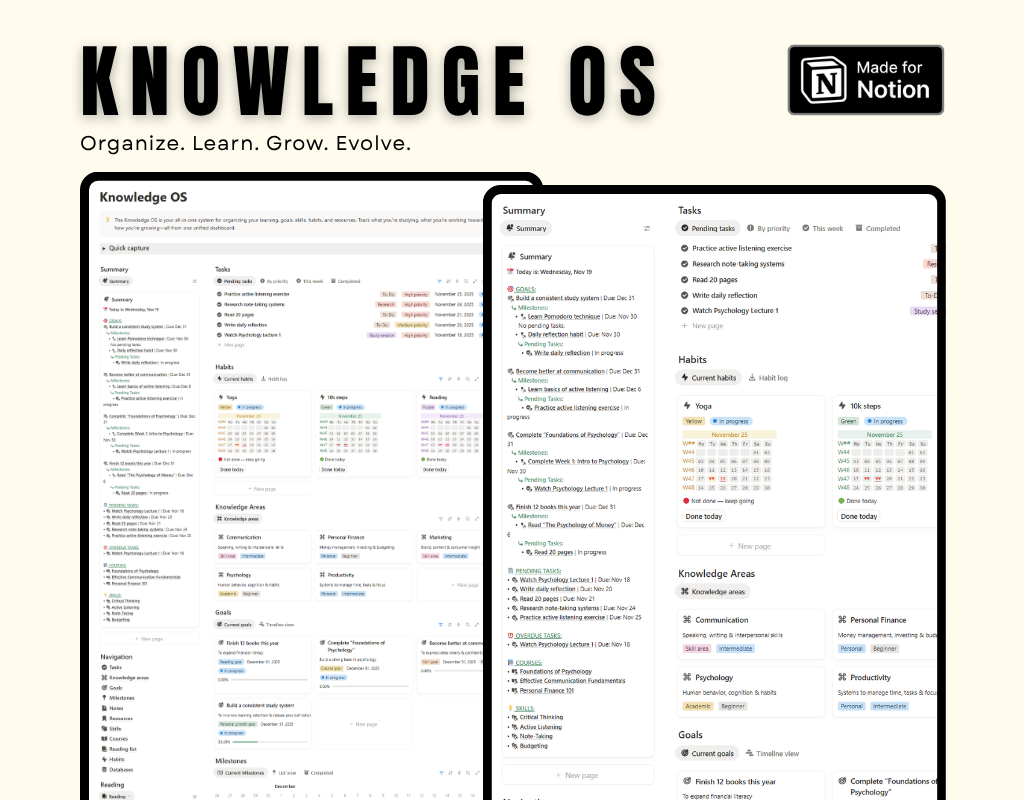Screen dimensions: 1024x800
Task: Select Current goals tab in right tablet
Action: (x=707, y=754)
